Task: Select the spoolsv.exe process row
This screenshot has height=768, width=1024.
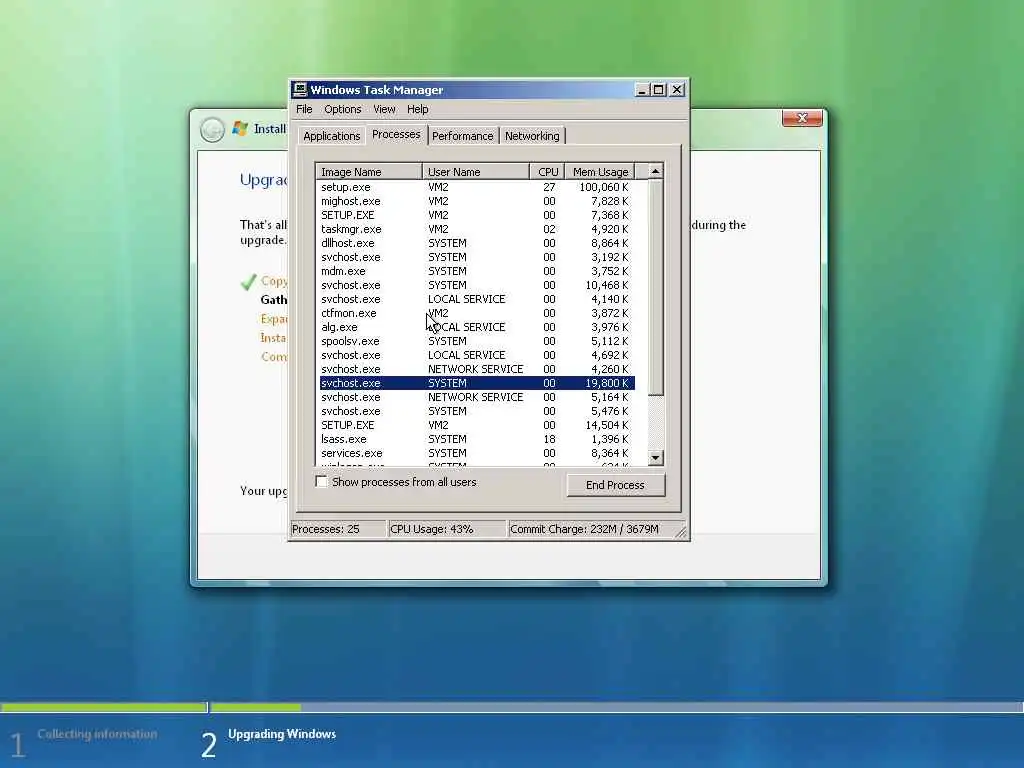Action: click(477, 341)
